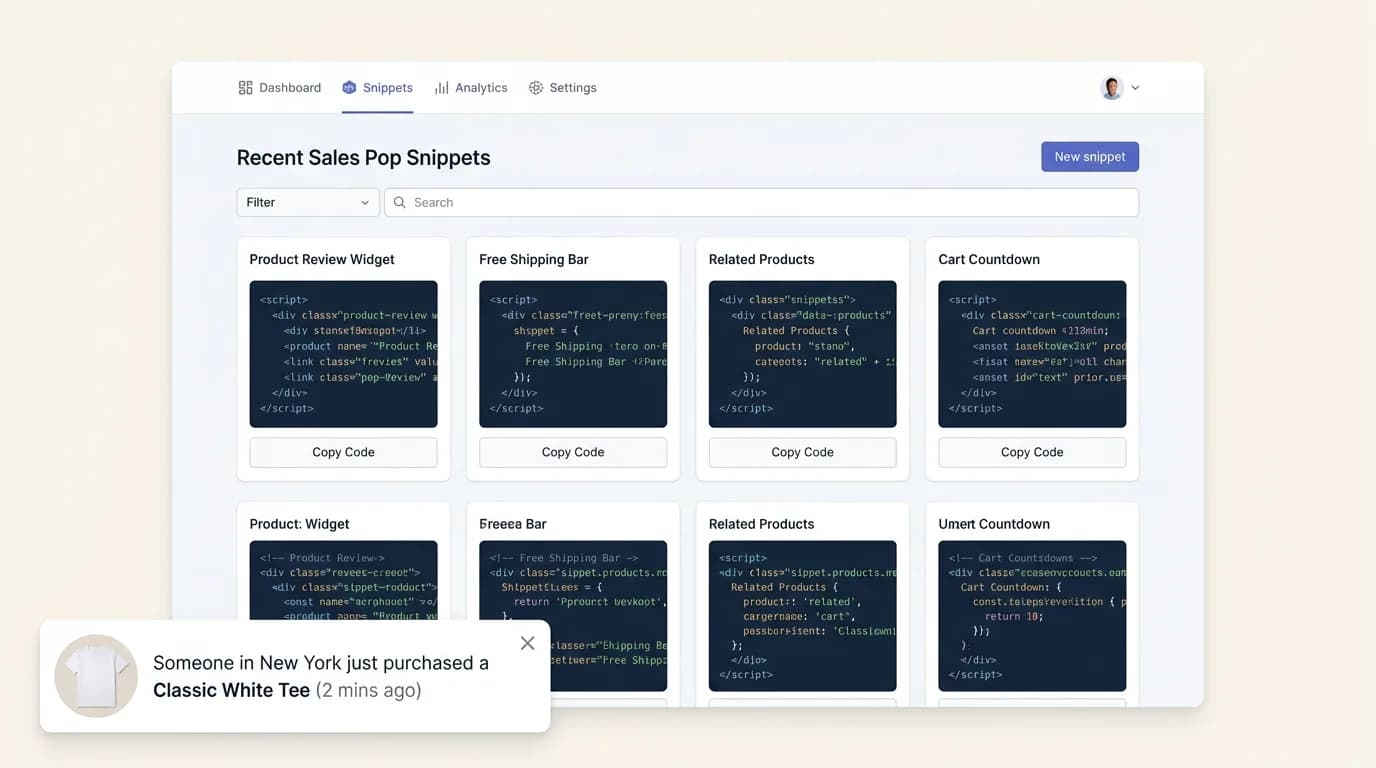Screen dimensions: 1376x768
Task: Copy Code for top Related Products card
Action: (802, 452)
